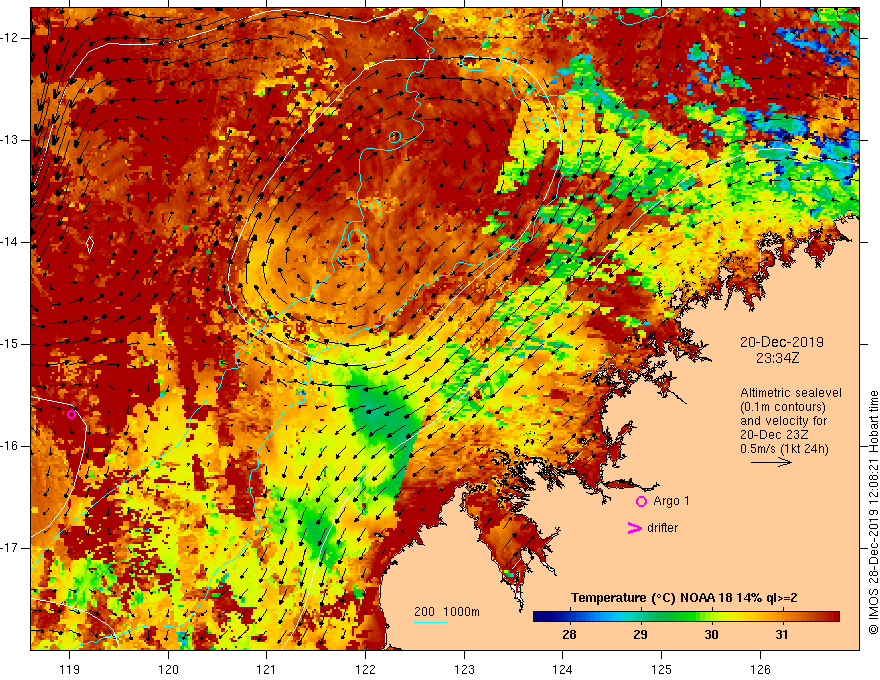Click the small white diamond contour near 119°E -14
The height and width of the screenshot is (680, 880).
coord(90,245)
